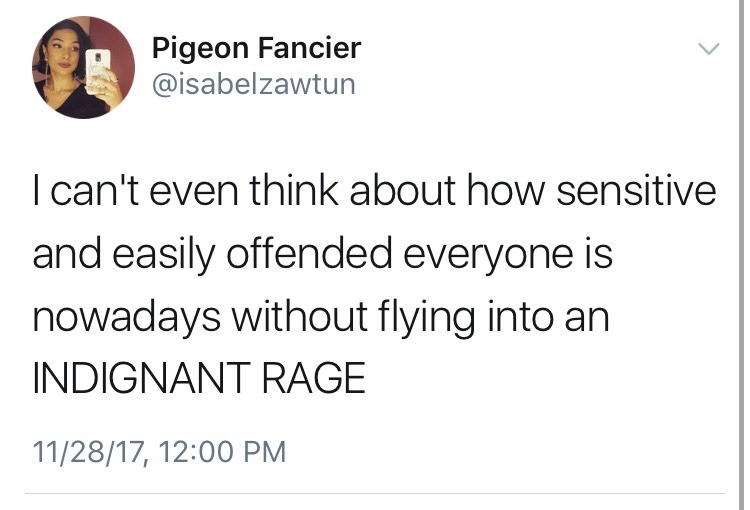Open the Pigeon Fancier display name

click(x=256, y=47)
